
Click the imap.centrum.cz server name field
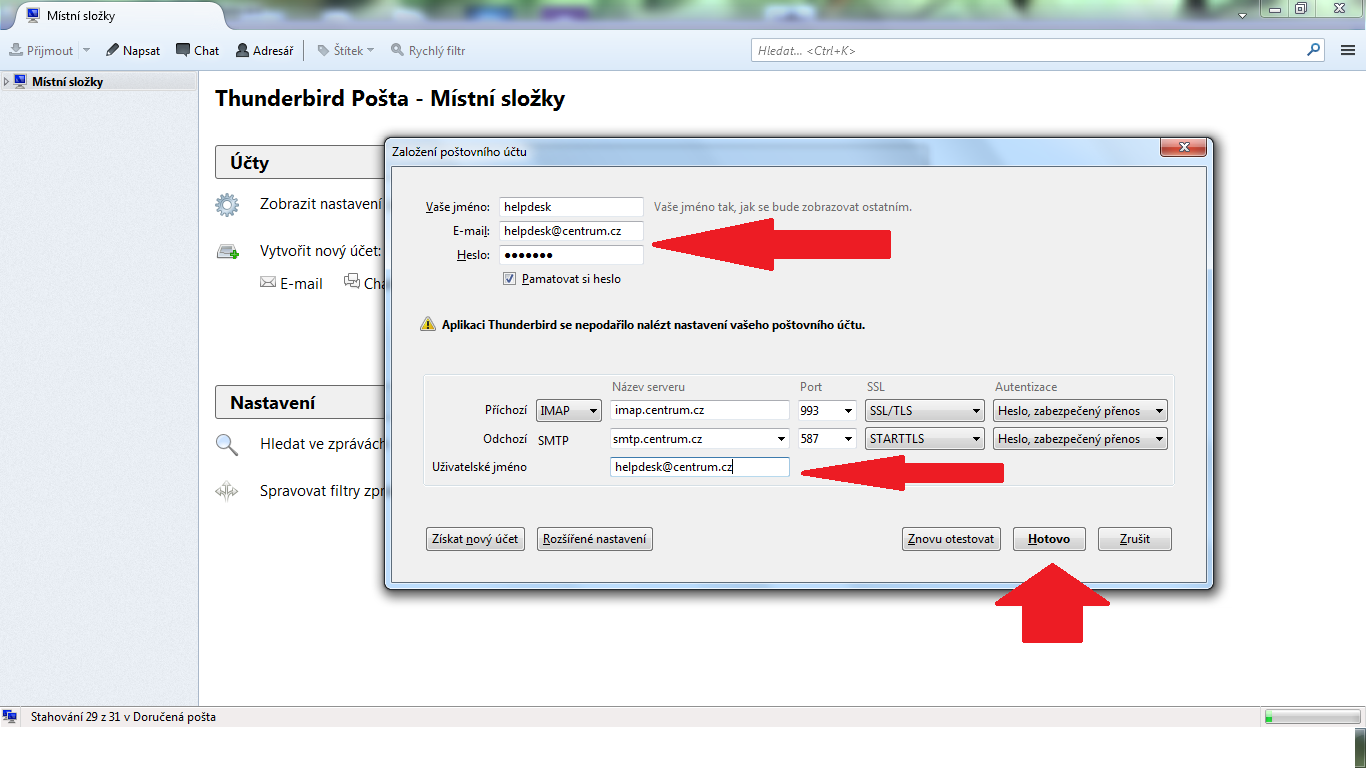700,410
